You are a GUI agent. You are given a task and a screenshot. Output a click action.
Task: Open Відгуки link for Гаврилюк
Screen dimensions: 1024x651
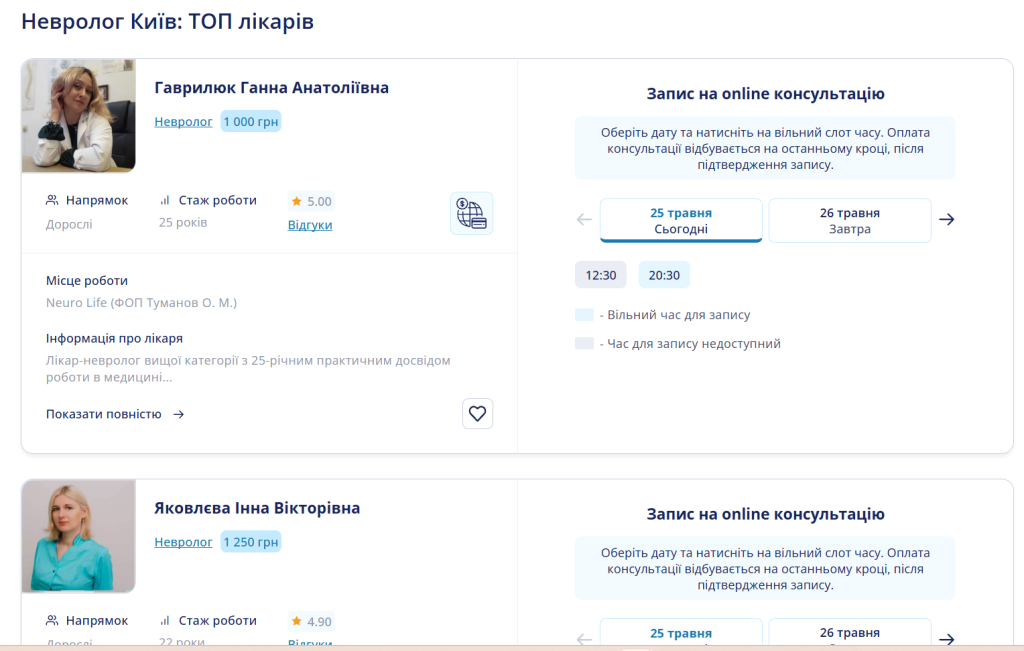click(x=310, y=225)
